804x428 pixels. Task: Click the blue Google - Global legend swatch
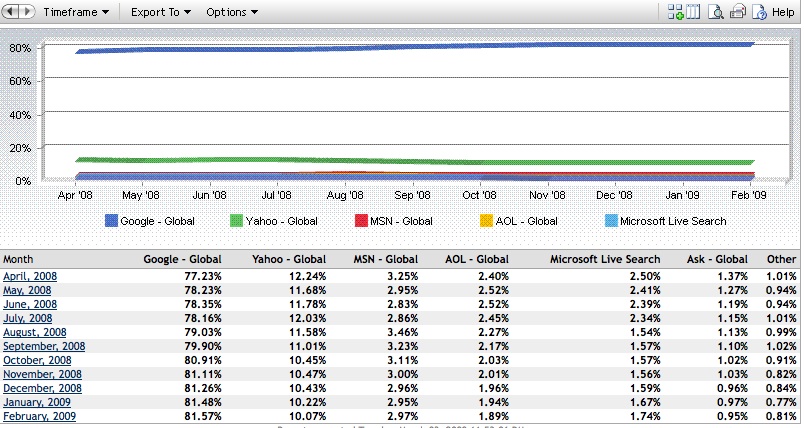111,221
